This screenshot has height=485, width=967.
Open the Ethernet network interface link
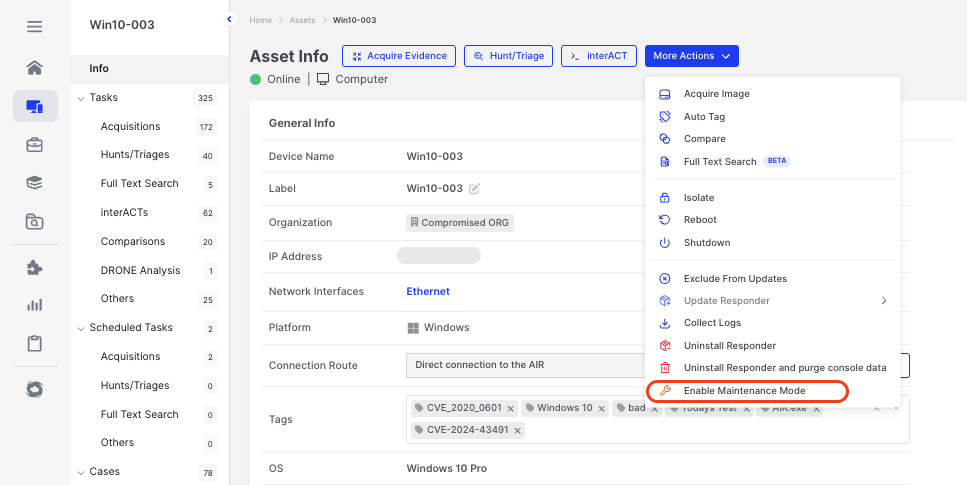pos(428,292)
